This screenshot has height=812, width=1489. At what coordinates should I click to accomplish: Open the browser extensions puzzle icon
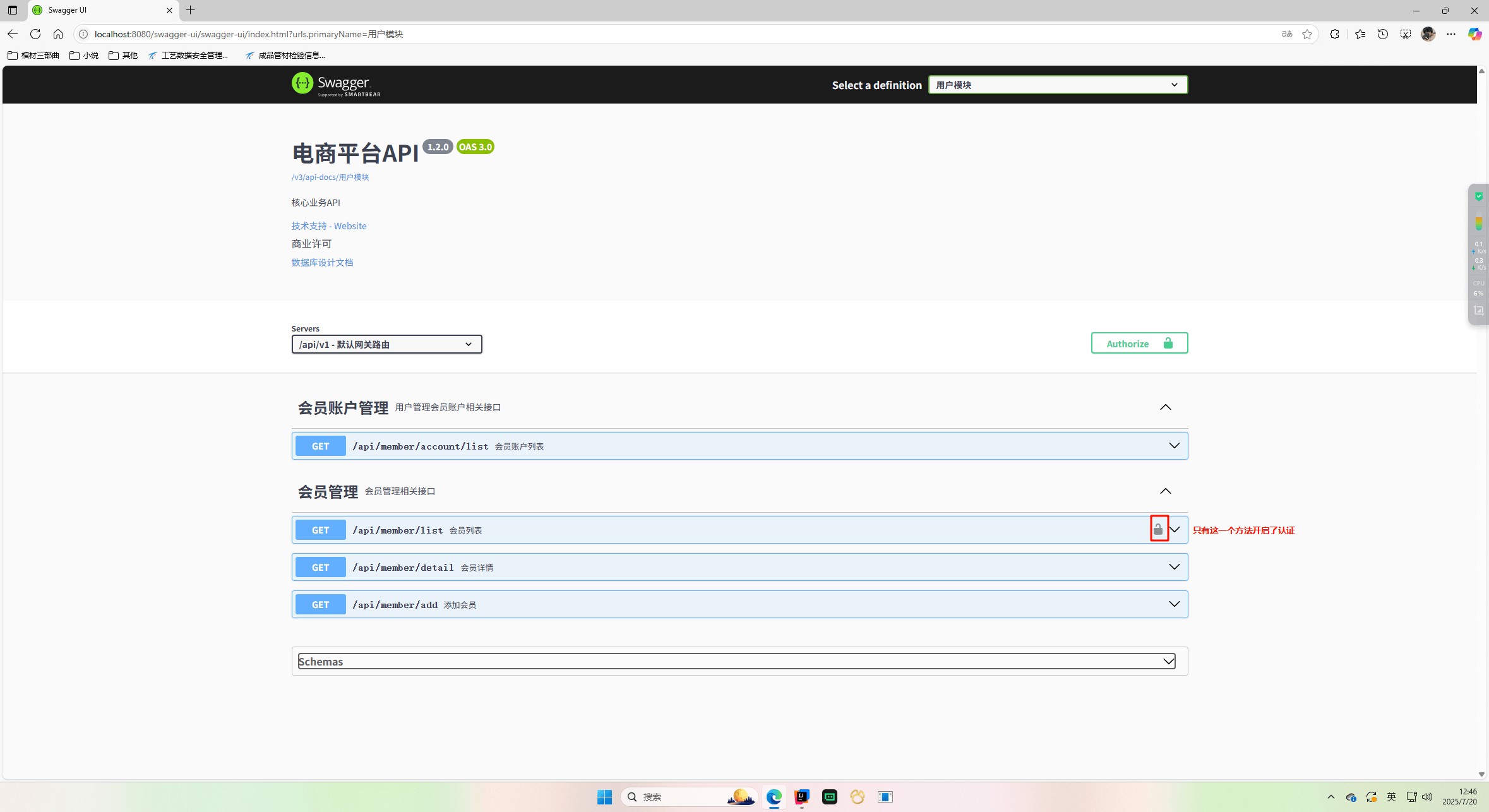click(x=1334, y=34)
